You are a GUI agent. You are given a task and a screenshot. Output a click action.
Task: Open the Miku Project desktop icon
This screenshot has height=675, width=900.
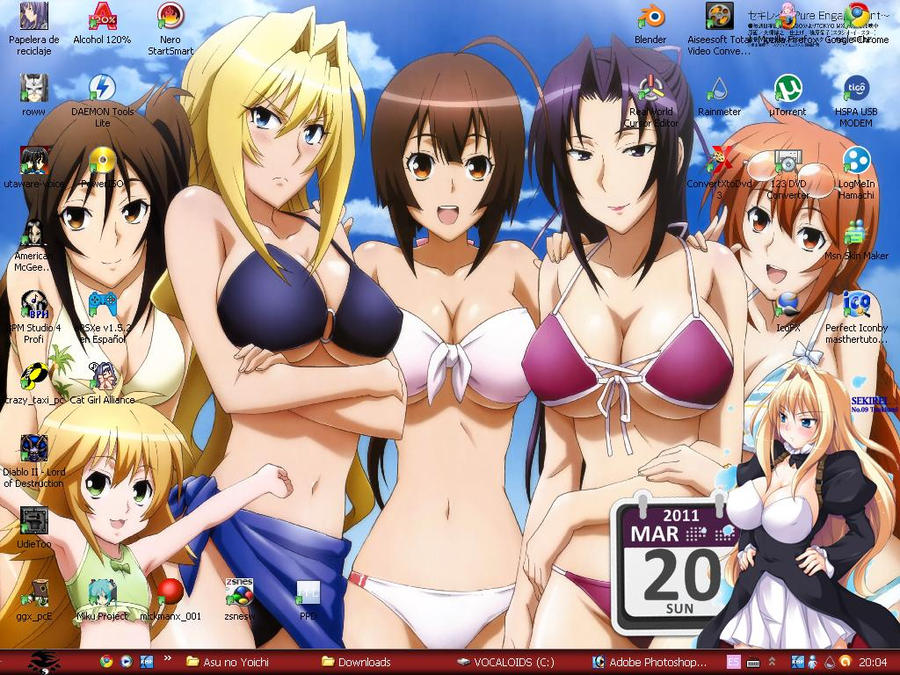pos(102,600)
